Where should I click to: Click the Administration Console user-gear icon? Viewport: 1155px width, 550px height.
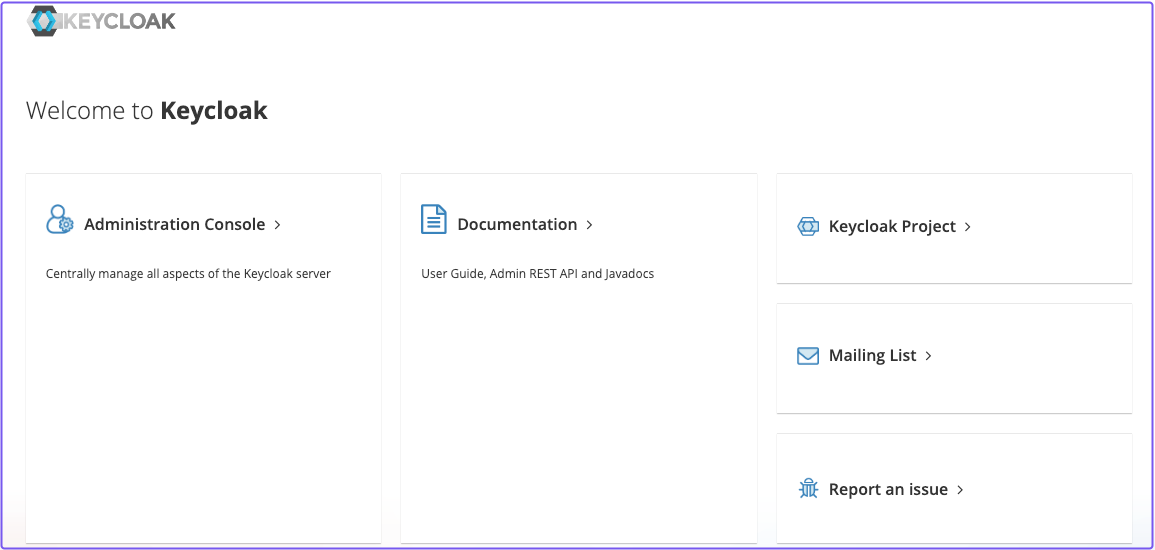click(x=60, y=219)
